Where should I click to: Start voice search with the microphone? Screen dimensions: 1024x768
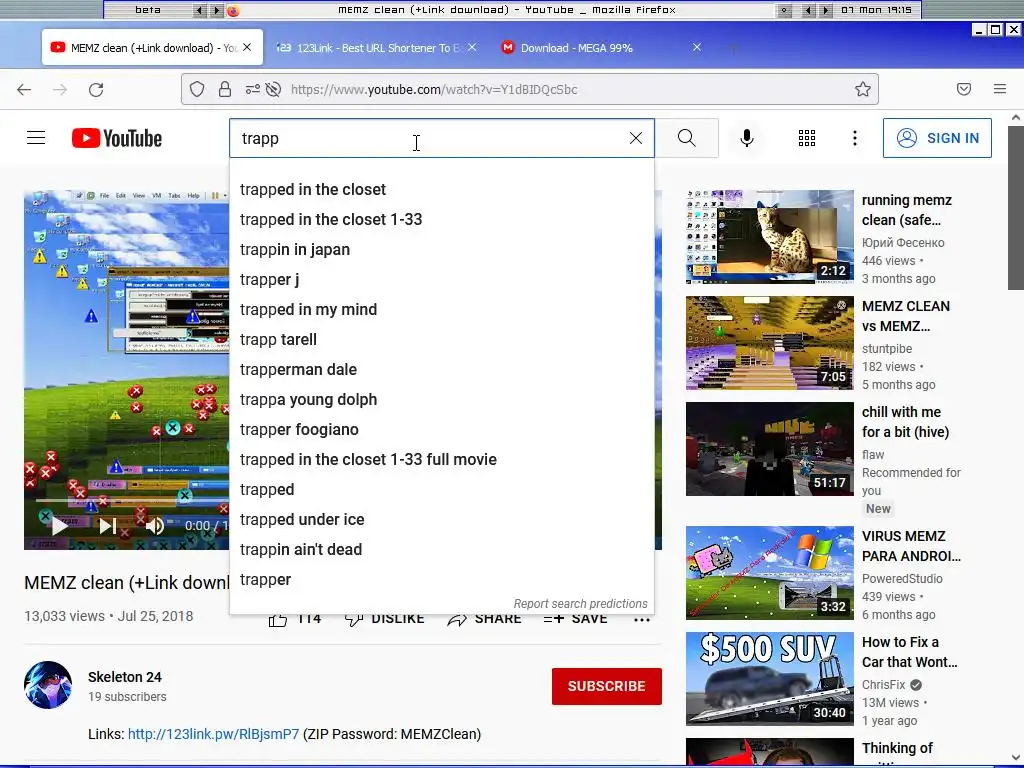click(747, 138)
